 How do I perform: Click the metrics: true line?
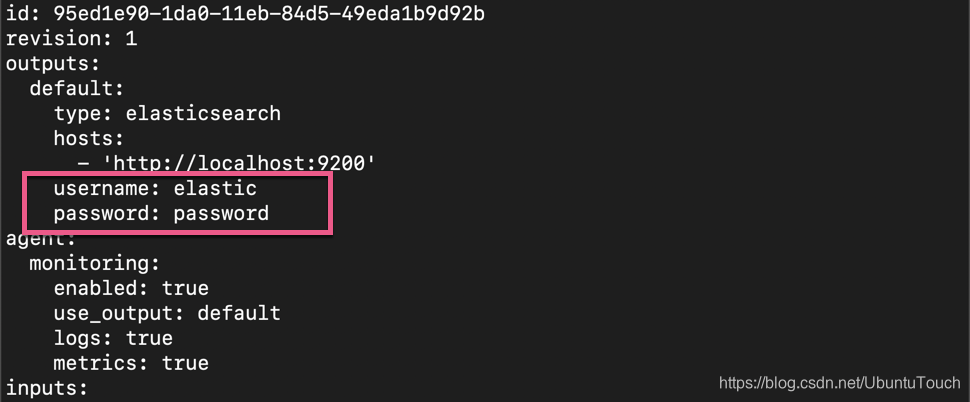tap(131, 362)
